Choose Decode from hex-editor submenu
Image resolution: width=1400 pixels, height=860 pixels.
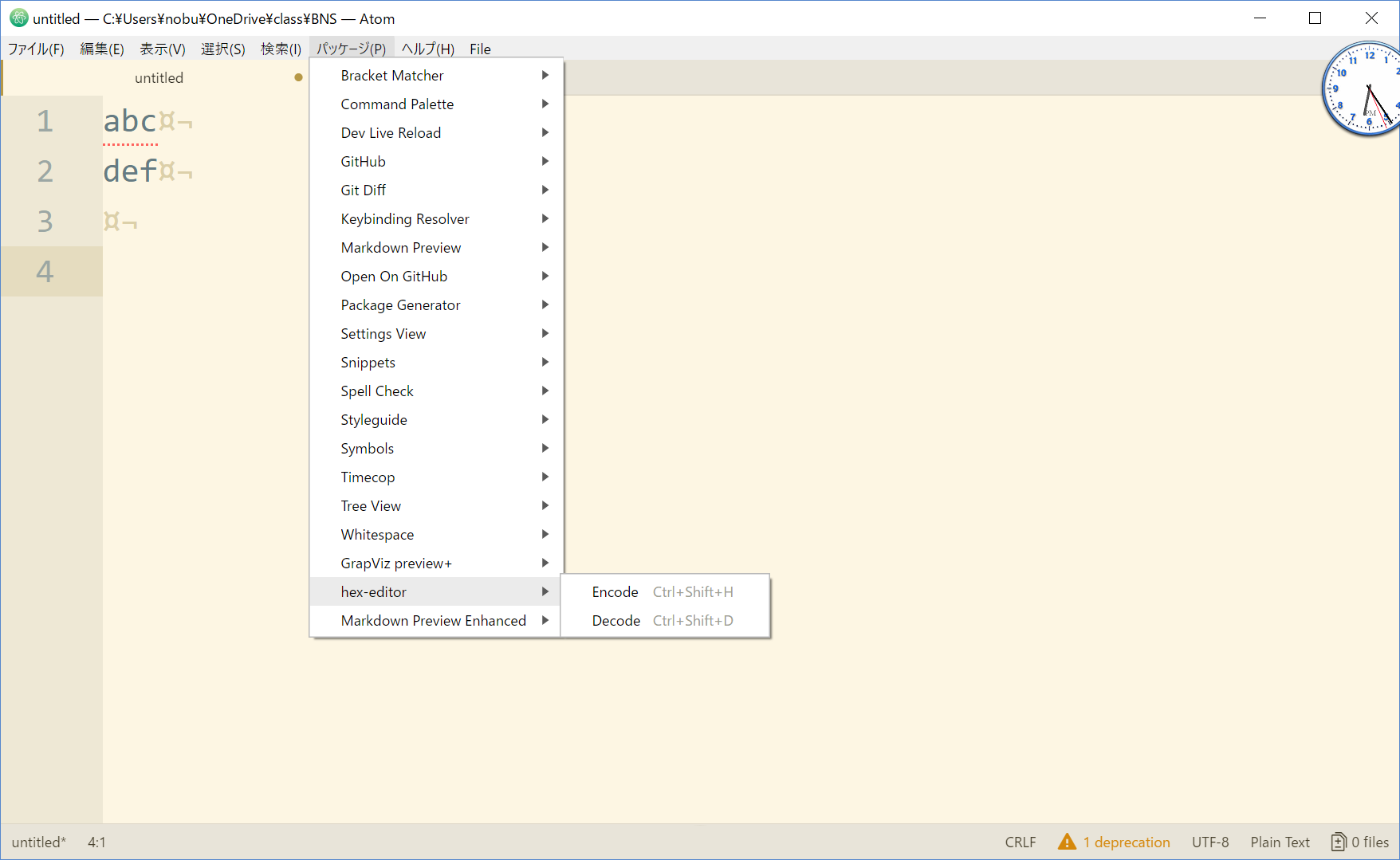[665, 620]
